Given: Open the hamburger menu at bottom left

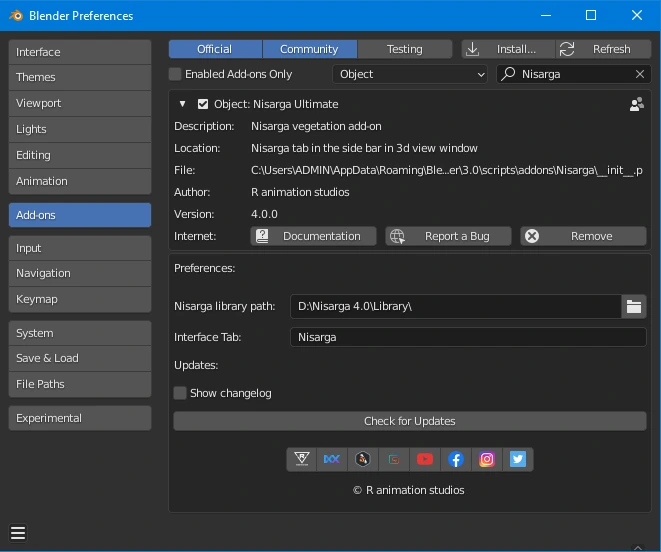Looking at the screenshot, I should coord(18,533).
